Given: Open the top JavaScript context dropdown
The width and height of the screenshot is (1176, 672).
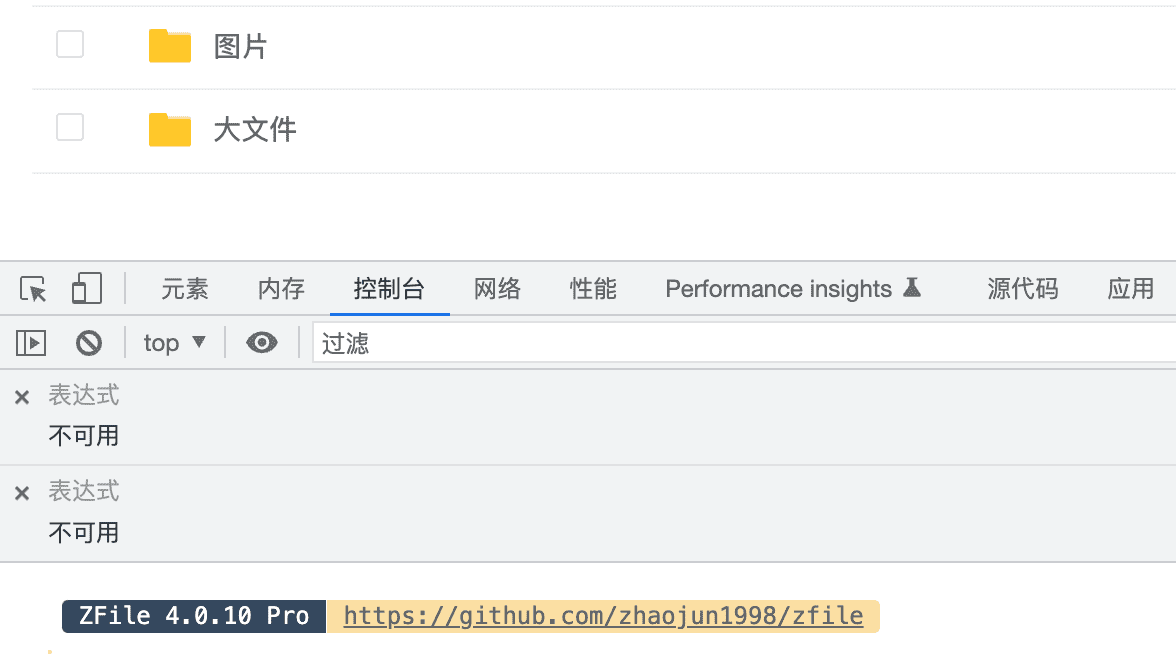Looking at the screenshot, I should pos(174,343).
